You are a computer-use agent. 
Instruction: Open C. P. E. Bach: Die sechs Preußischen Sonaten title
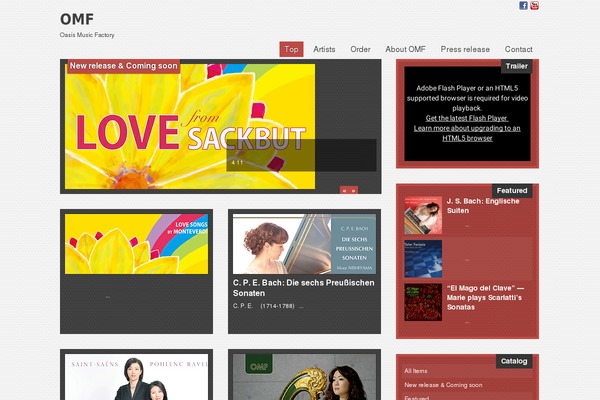303,288
